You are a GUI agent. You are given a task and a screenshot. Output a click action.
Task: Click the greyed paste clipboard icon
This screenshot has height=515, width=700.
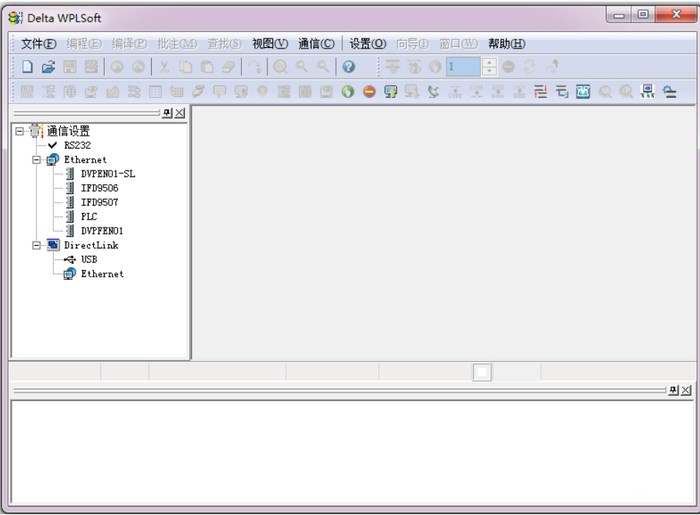click(x=207, y=67)
